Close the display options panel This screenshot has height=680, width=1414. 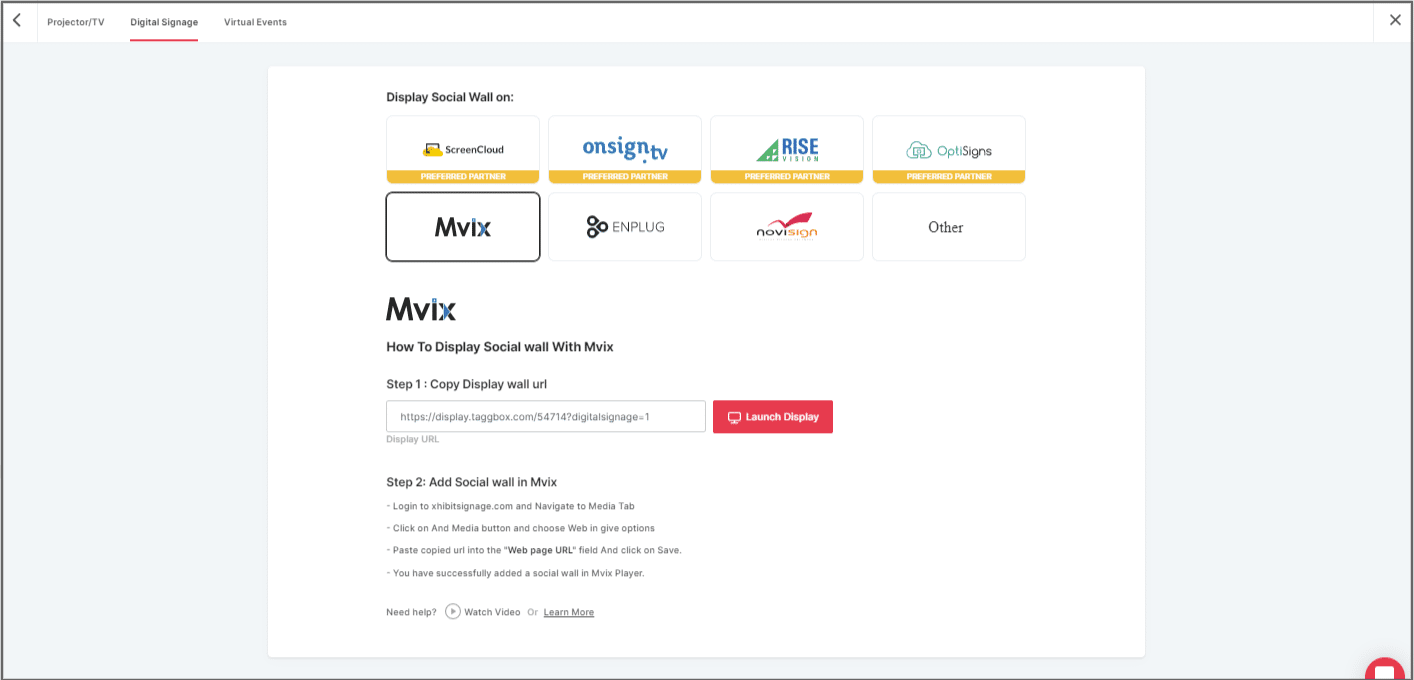[1395, 21]
